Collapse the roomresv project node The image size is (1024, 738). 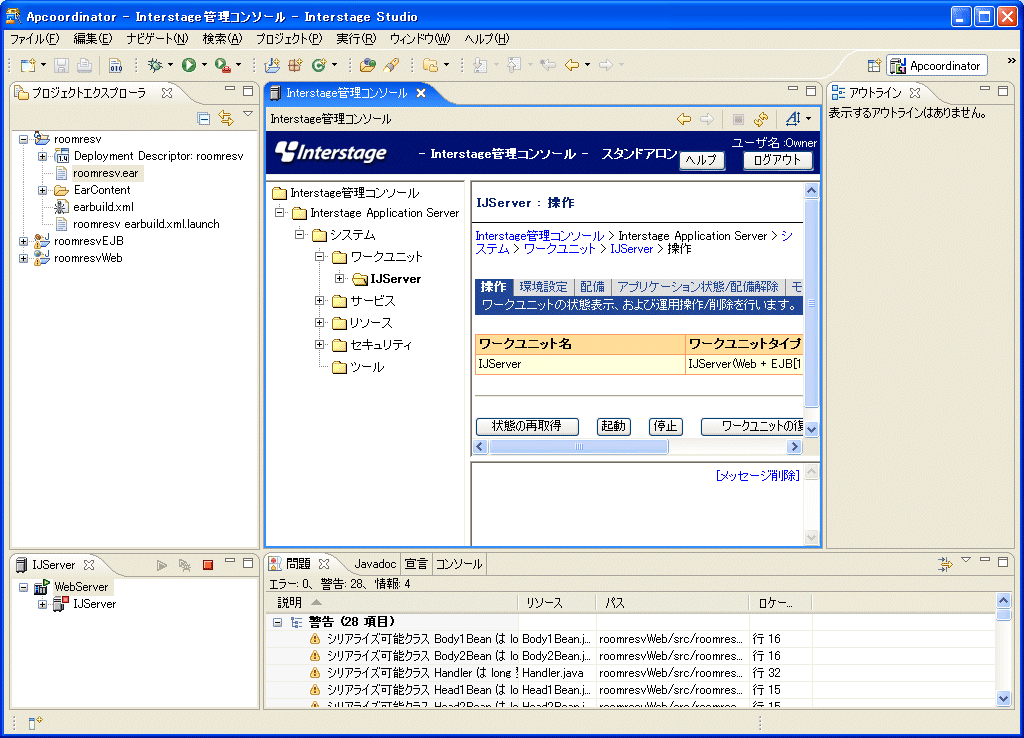tap(24, 139)
